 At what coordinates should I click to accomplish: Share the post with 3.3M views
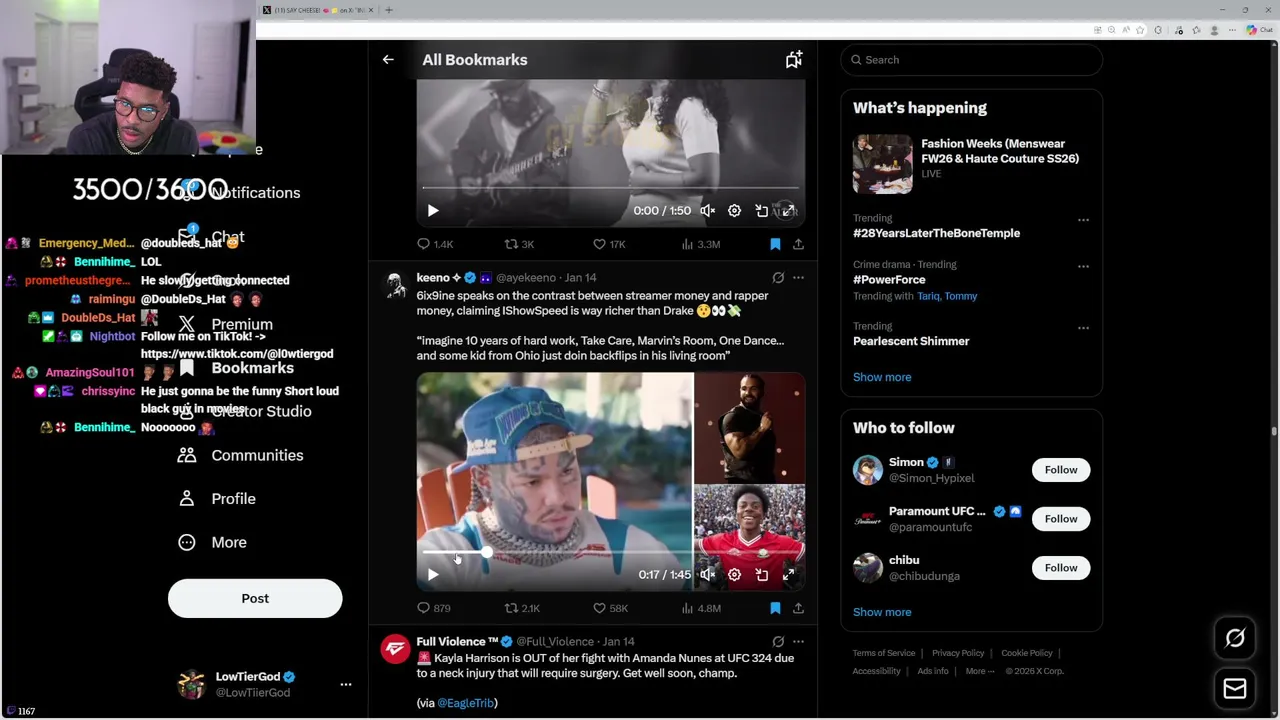(x=798, y=244)
